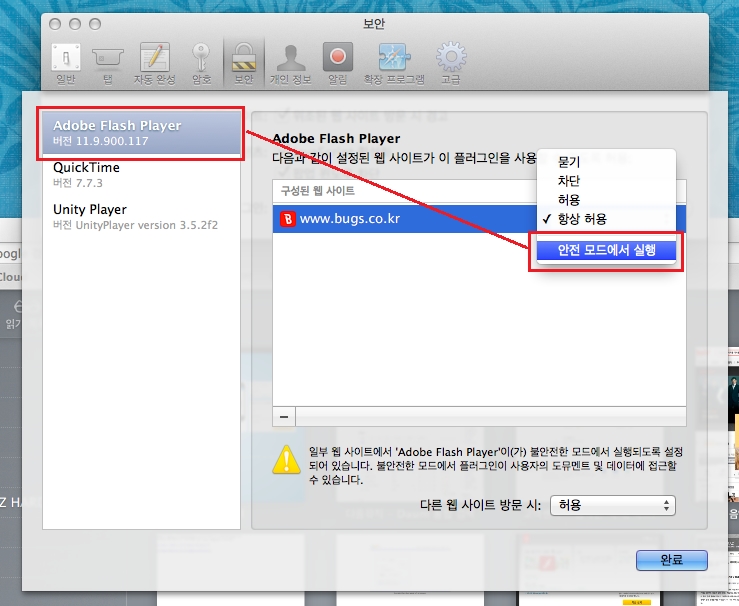
Task: Open the 자동 완성 (AutoFill) preferences pane
Action: point(154,65)
